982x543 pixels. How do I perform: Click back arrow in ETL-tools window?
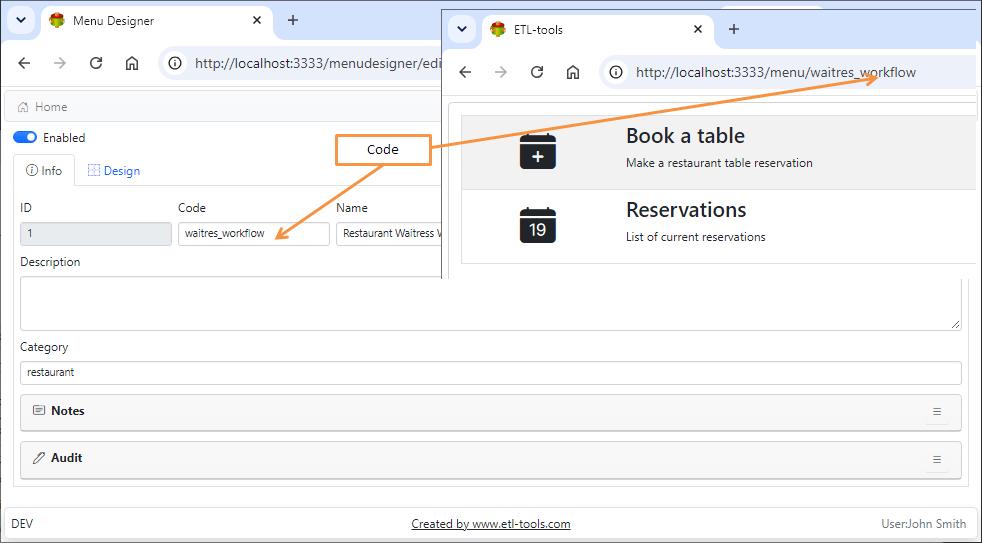(x=465, y=72)
